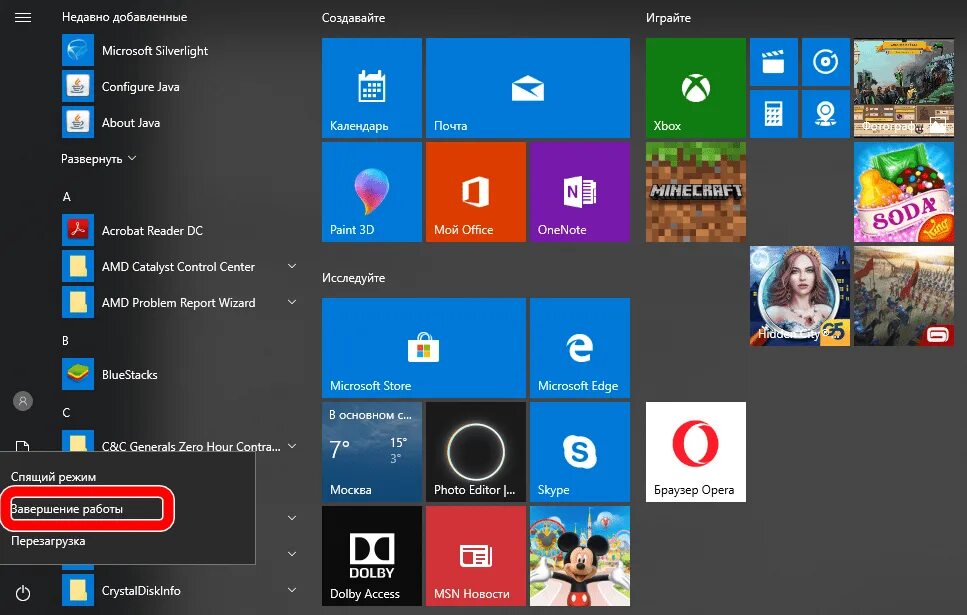Open the Microsoft Store tile
Screen dimensions: 967x615
[x=424, y=348]
